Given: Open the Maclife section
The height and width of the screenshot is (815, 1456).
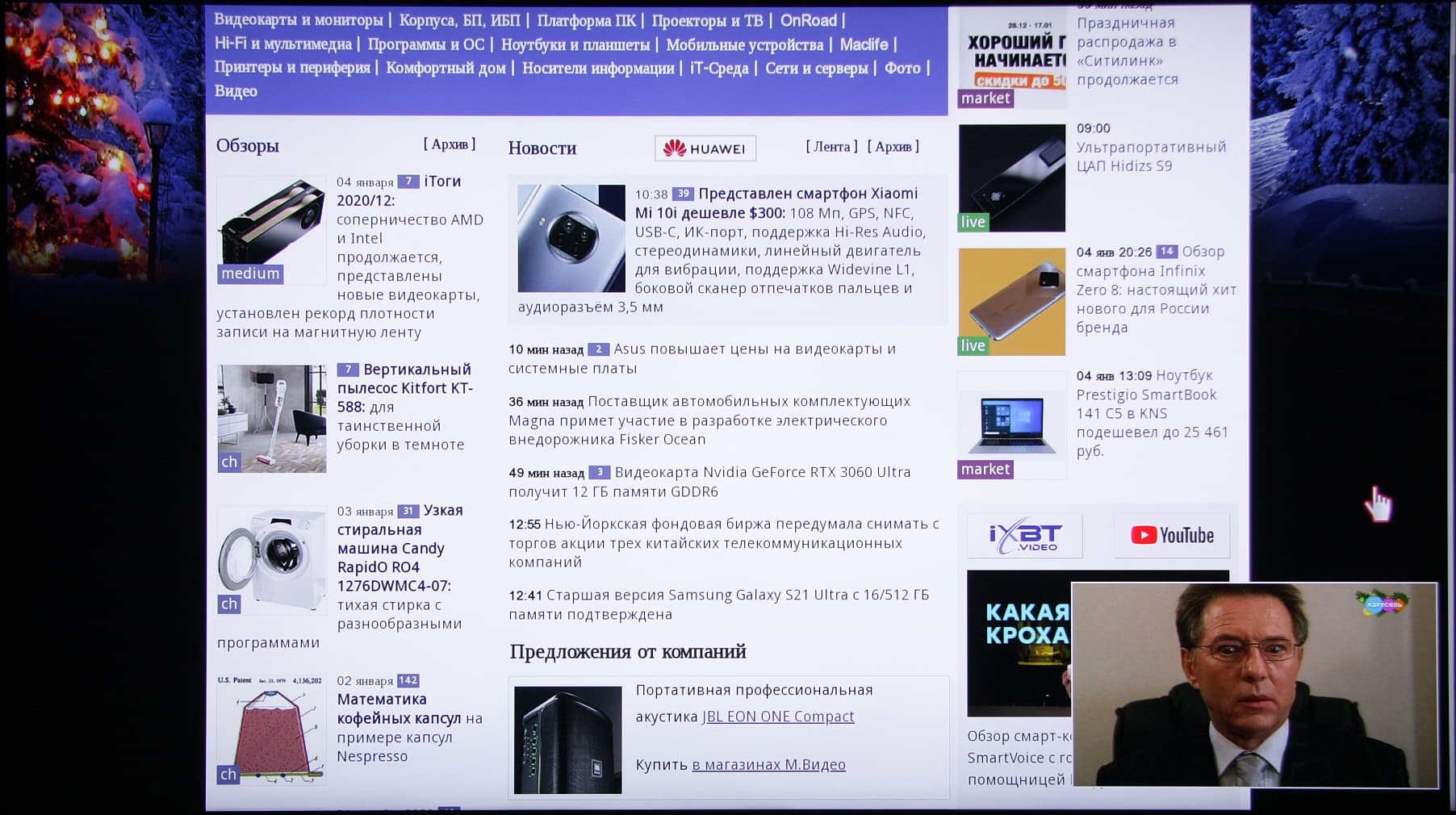Looking at the screenshot, I should 864,44.
